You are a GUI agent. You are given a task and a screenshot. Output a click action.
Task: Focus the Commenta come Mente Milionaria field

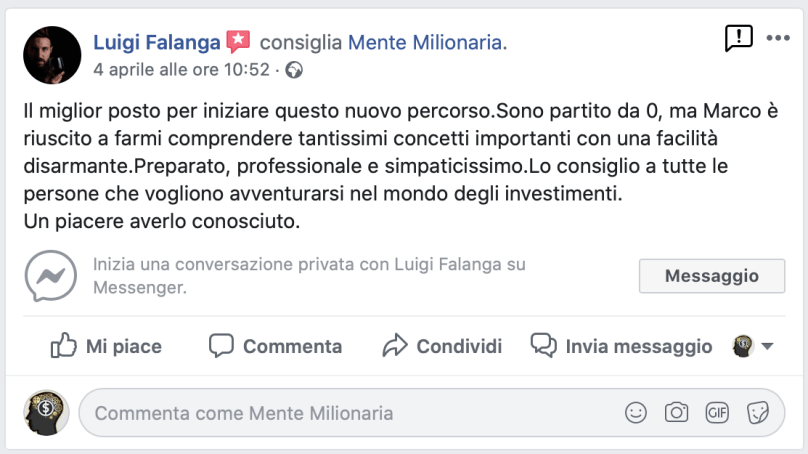350,412
